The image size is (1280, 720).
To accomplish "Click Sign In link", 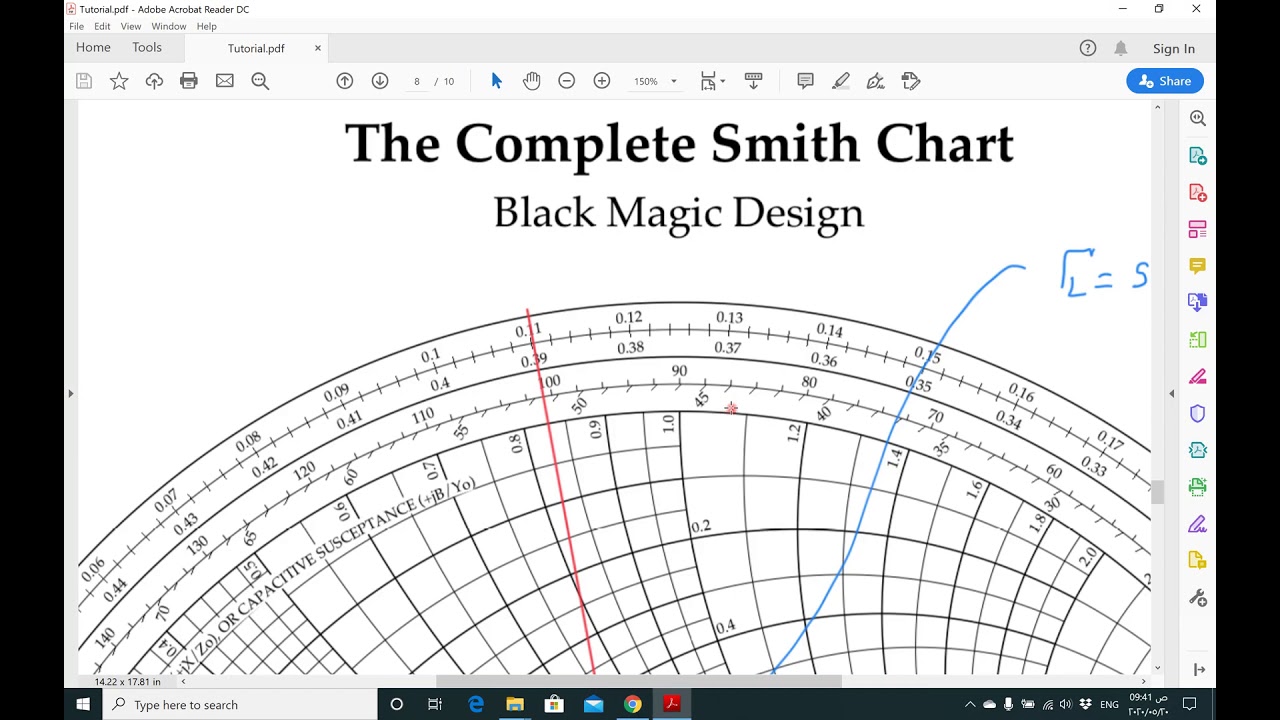I will [1174, 48].
